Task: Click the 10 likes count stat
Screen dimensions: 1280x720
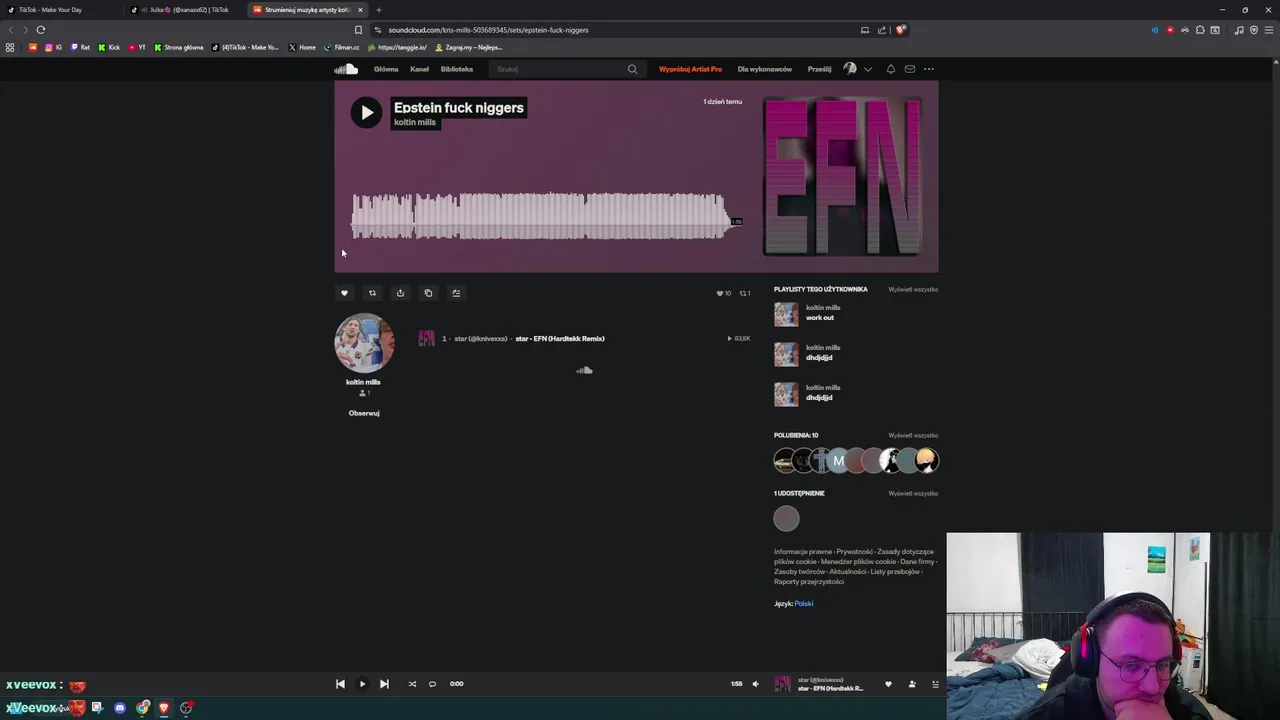Action: tap(724, 293)
